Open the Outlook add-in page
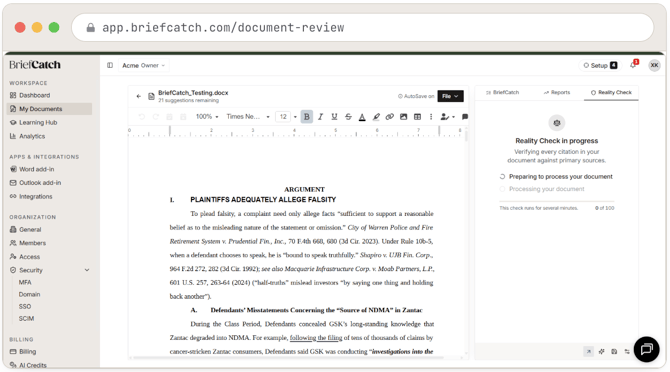This screenshot has width=670, height=372. [x=49, y=183]
